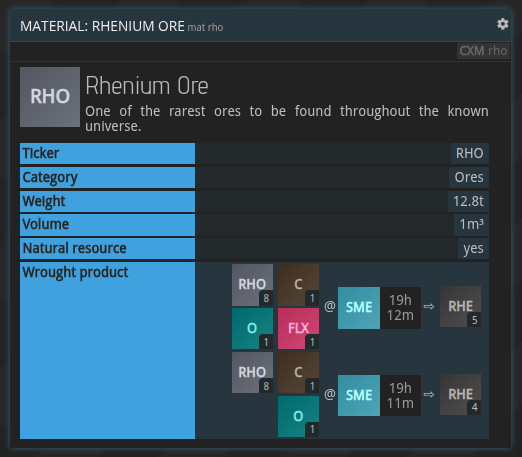This screenshot has height=457, width=522.
Task: Select the RHO input in the first recipe
Action: [x=252, y=285]
